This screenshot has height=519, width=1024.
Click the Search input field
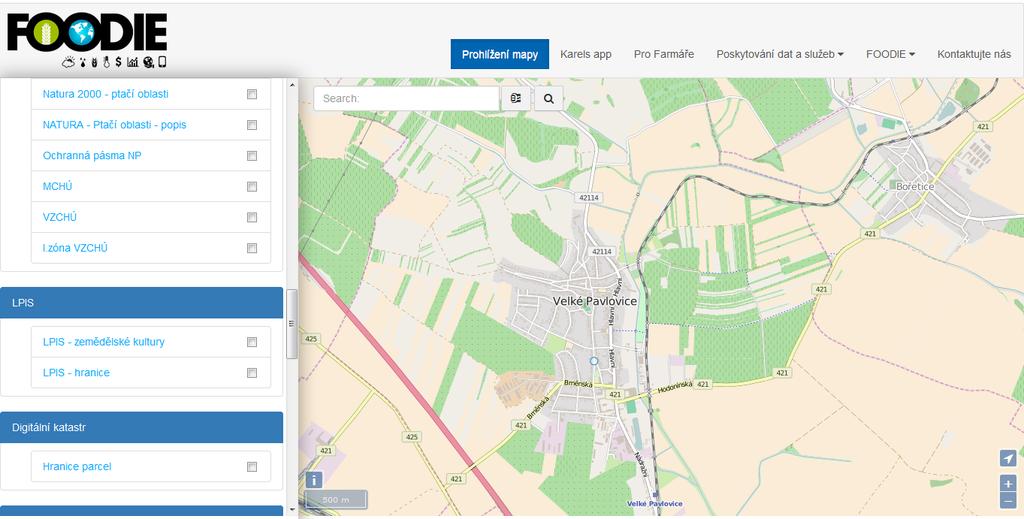pyautogui.click(x=406, y=99)
